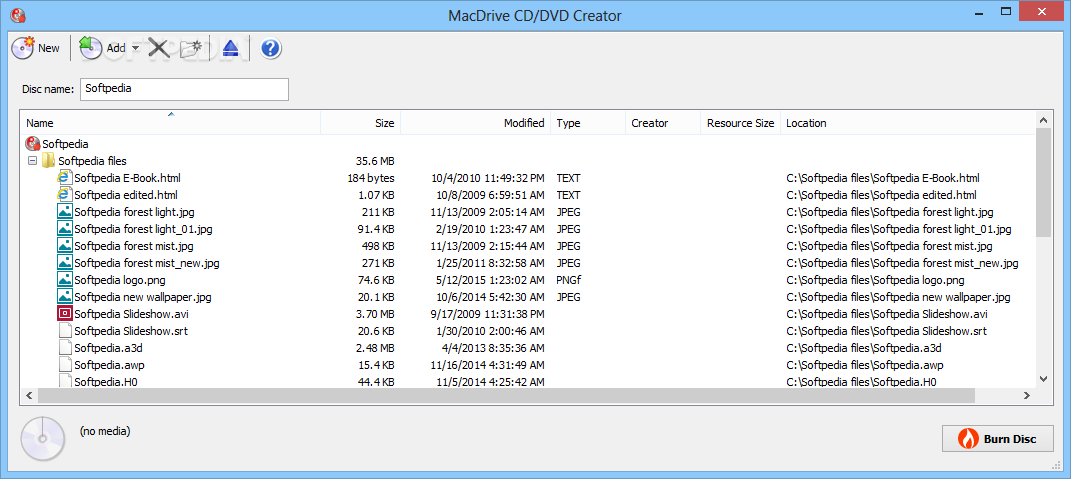
Task: Sort by the Name column header
Action: pos(171,123)
